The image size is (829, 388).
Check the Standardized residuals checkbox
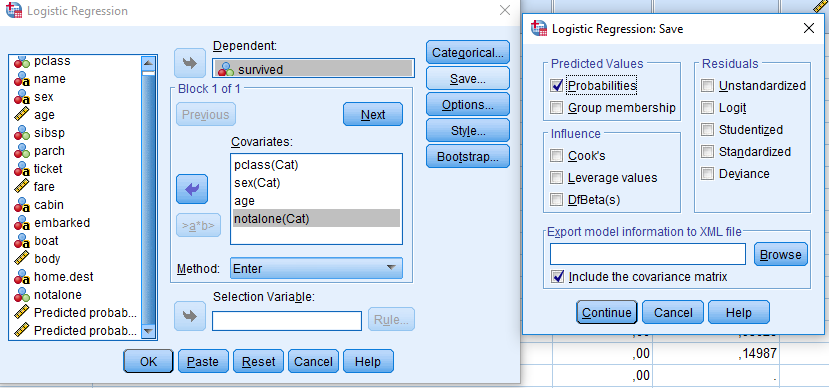(707, 152)
